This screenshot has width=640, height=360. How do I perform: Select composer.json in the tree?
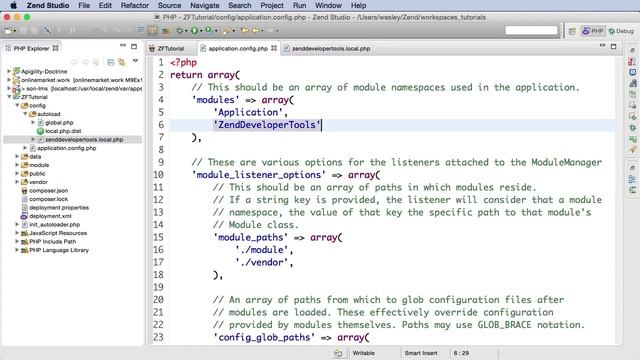pyautogui.click(x=48, y=191)
